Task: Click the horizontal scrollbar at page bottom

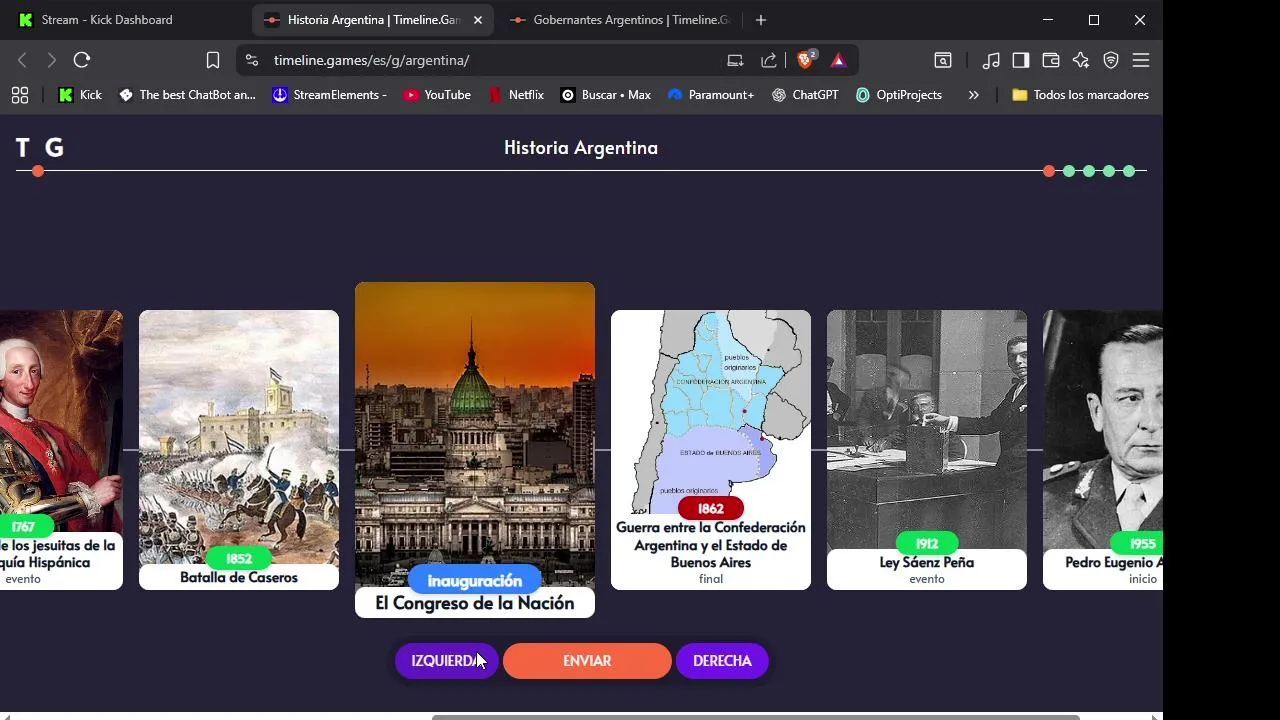Action: (755, 716)
